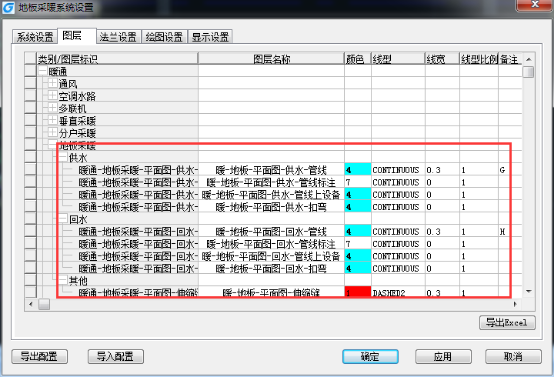Switch to the 显示设置 tab
Image resolution: width=554 pixels, height=377 pixels.
click(210, 37)
